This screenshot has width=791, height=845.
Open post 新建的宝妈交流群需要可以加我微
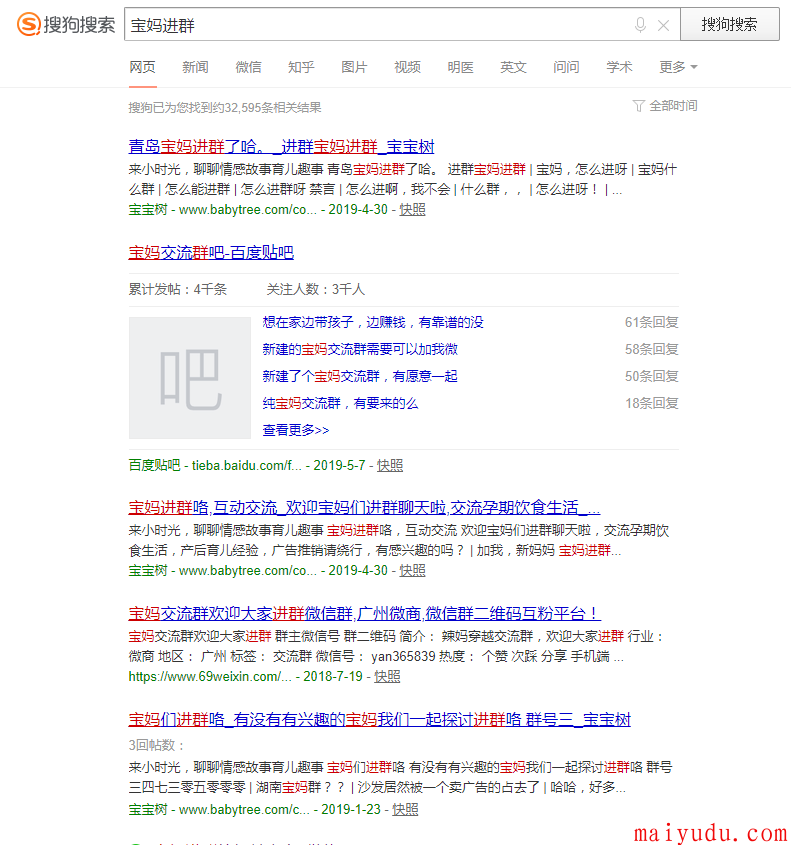click(x=360, y=349)
